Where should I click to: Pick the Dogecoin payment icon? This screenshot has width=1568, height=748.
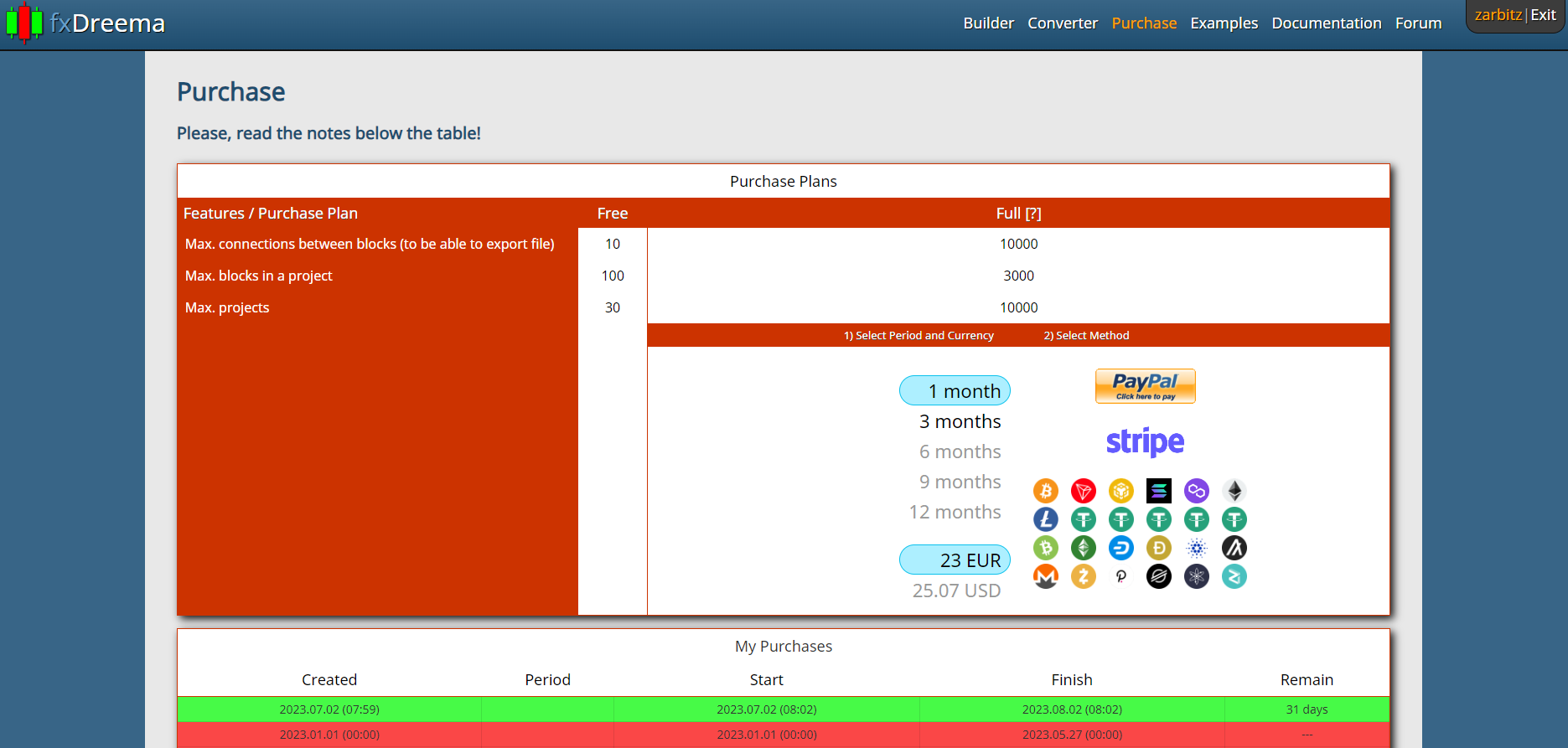1159,548
